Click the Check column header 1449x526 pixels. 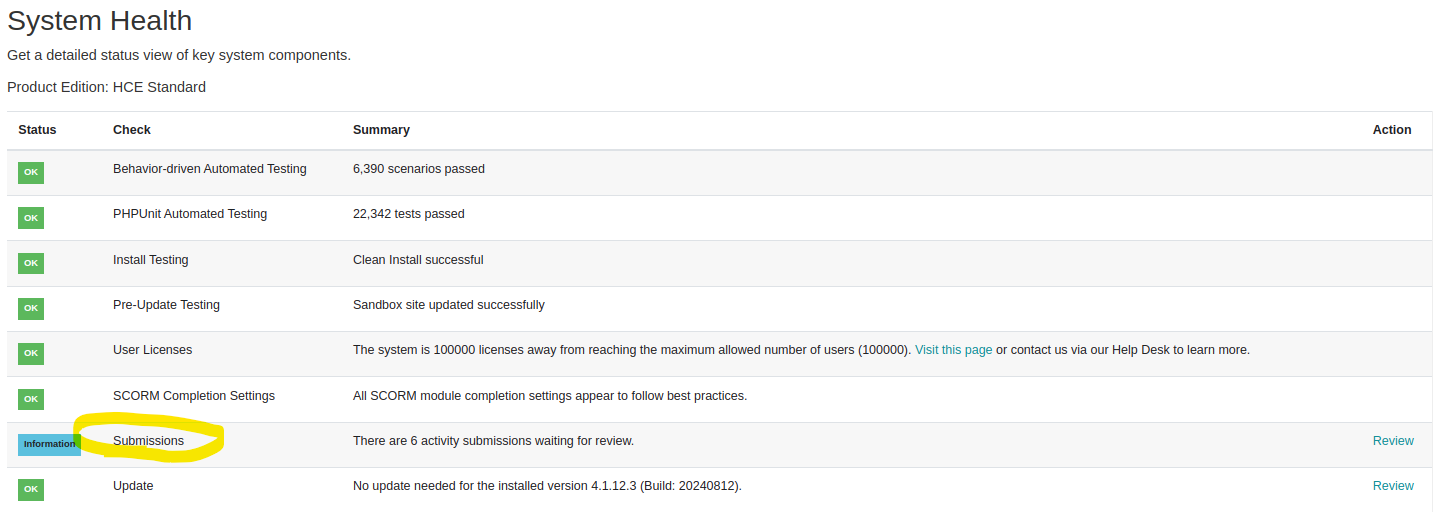(x=132, y=130)
